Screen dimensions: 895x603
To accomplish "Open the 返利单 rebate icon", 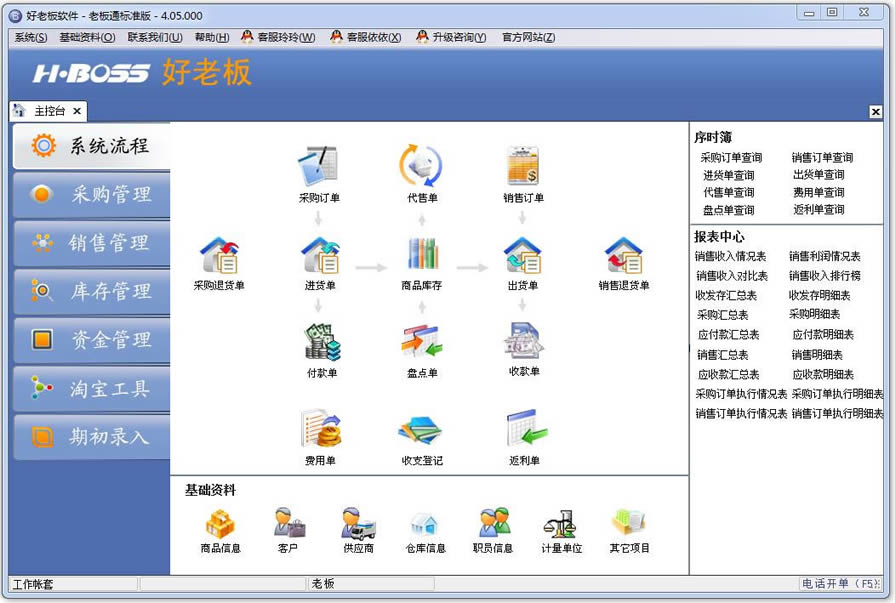I will point(525,429).
